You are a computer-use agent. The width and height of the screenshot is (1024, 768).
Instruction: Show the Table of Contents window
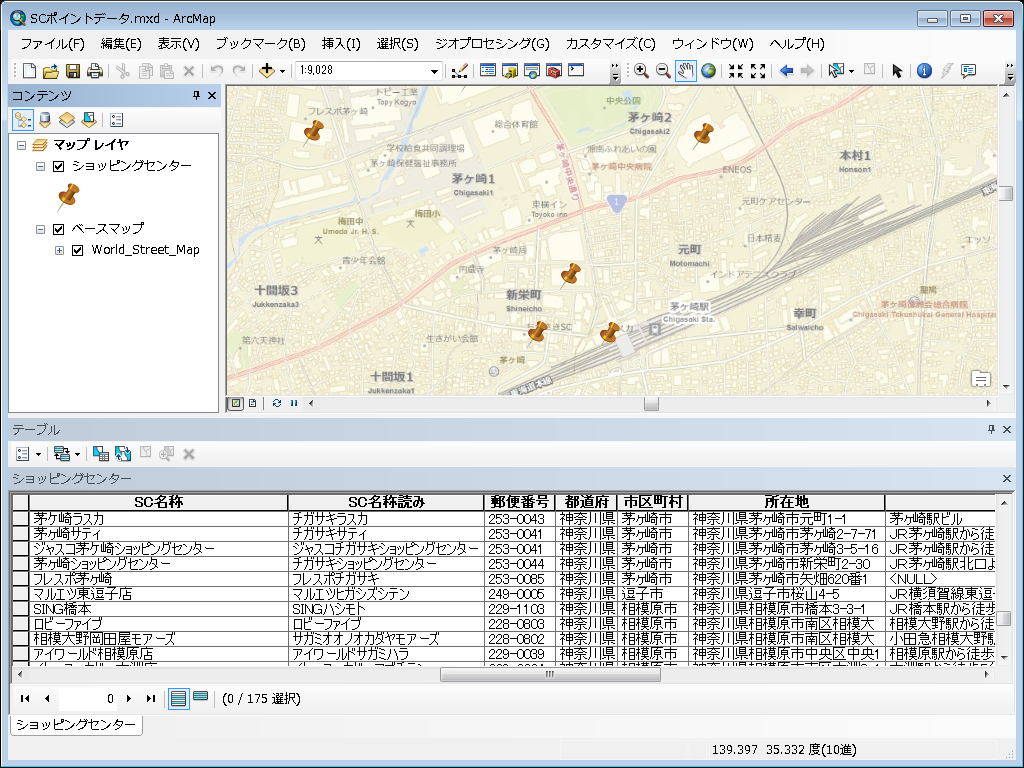point(488,71)
